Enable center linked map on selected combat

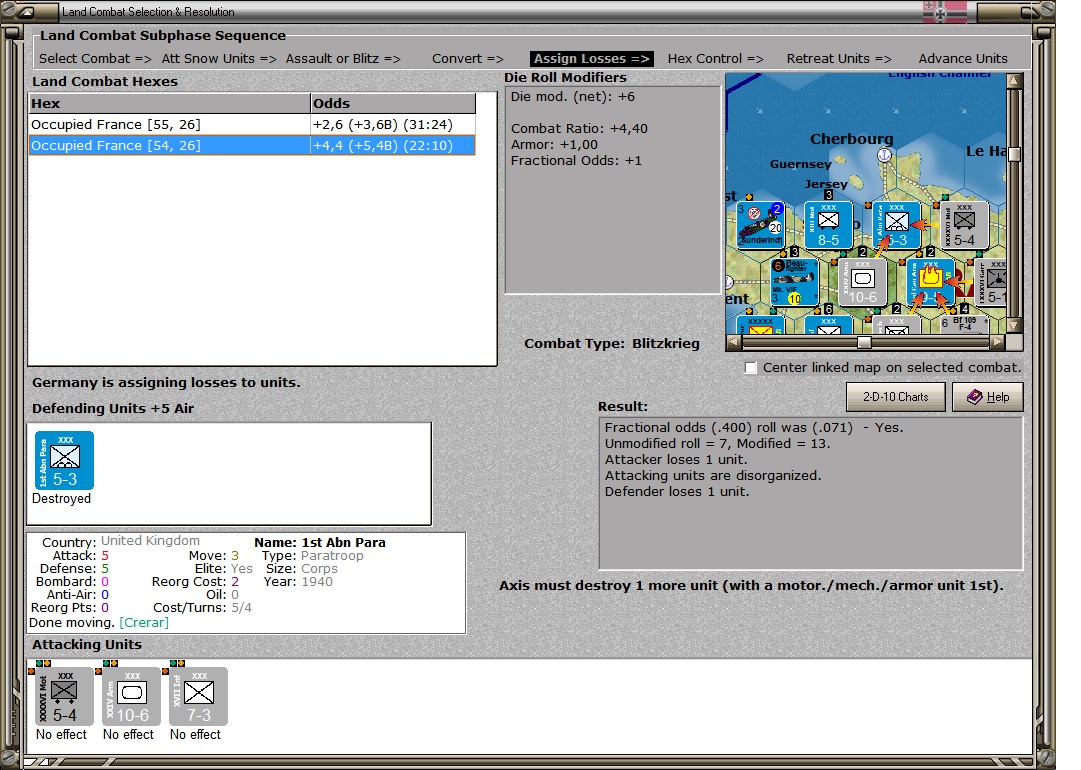(751, 368)
